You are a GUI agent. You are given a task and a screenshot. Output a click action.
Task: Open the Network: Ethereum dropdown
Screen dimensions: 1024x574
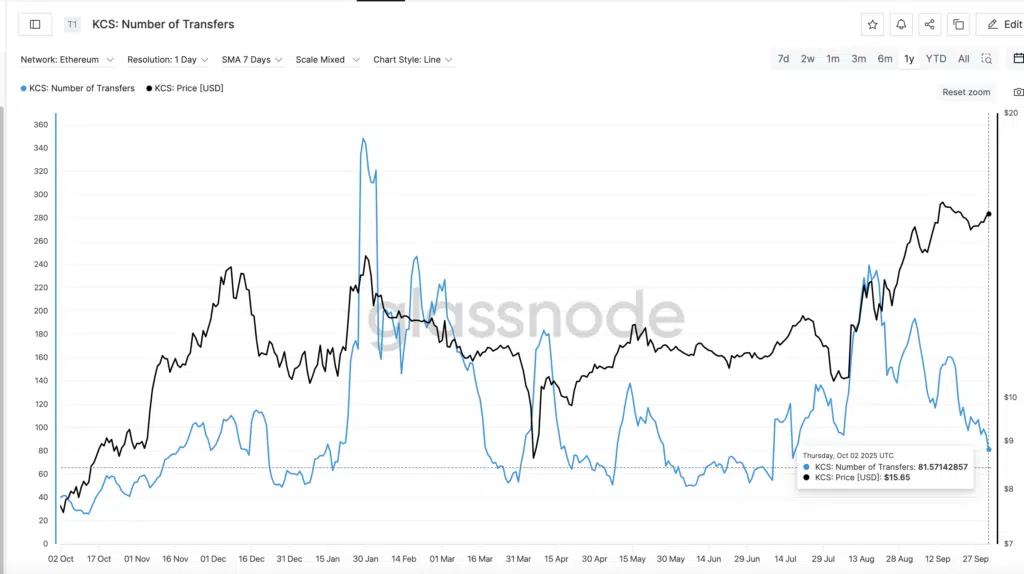tap(67, 60)
